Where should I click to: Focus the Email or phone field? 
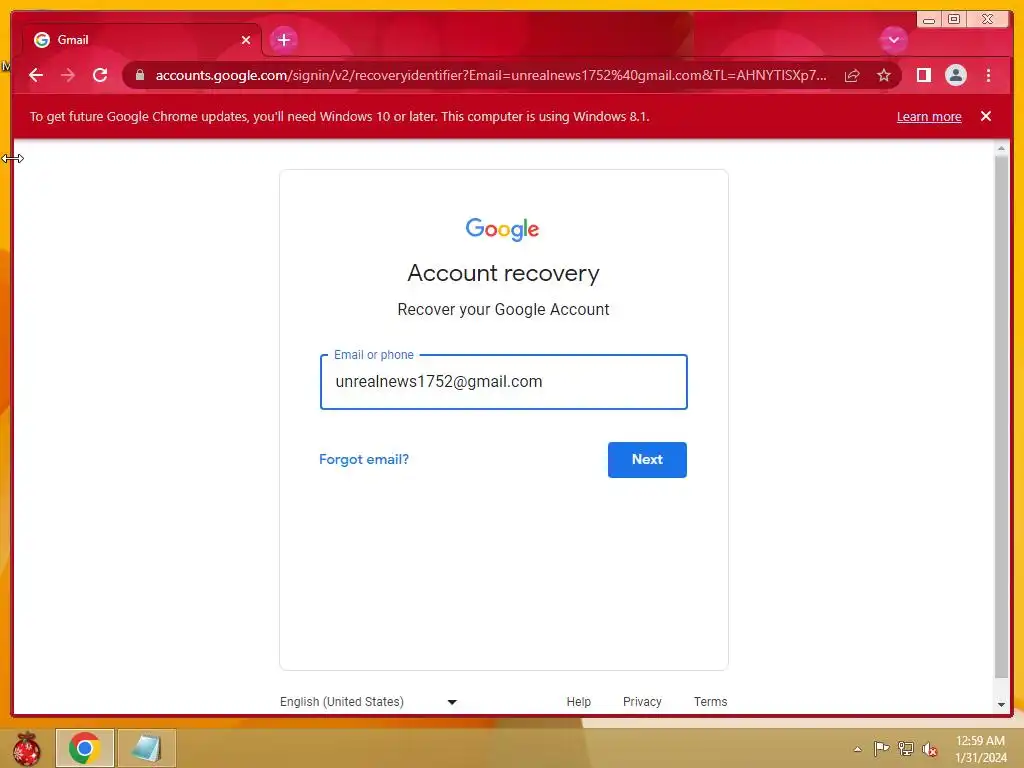click(x=504, y=382)
